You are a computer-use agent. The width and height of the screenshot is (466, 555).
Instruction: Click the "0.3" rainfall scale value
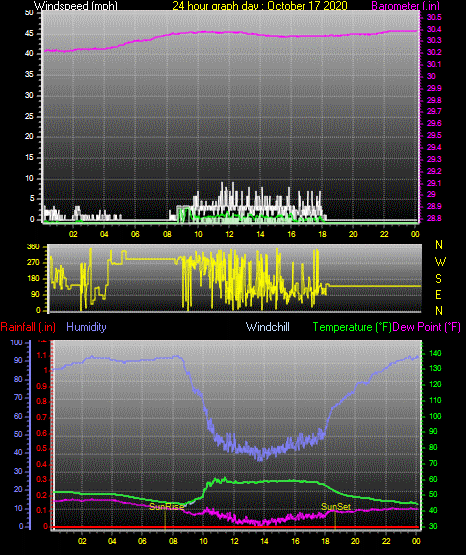[42, 480]
